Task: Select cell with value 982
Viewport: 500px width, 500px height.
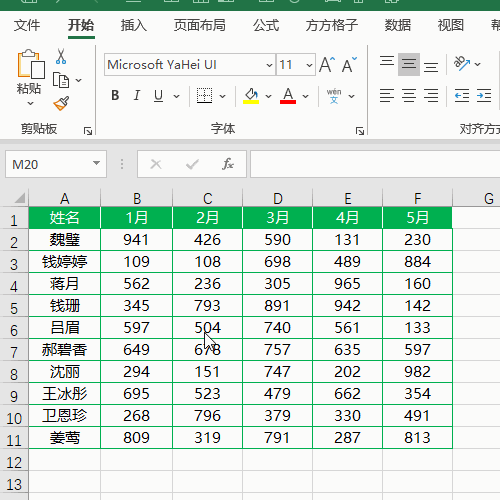Action: [417, 372]
